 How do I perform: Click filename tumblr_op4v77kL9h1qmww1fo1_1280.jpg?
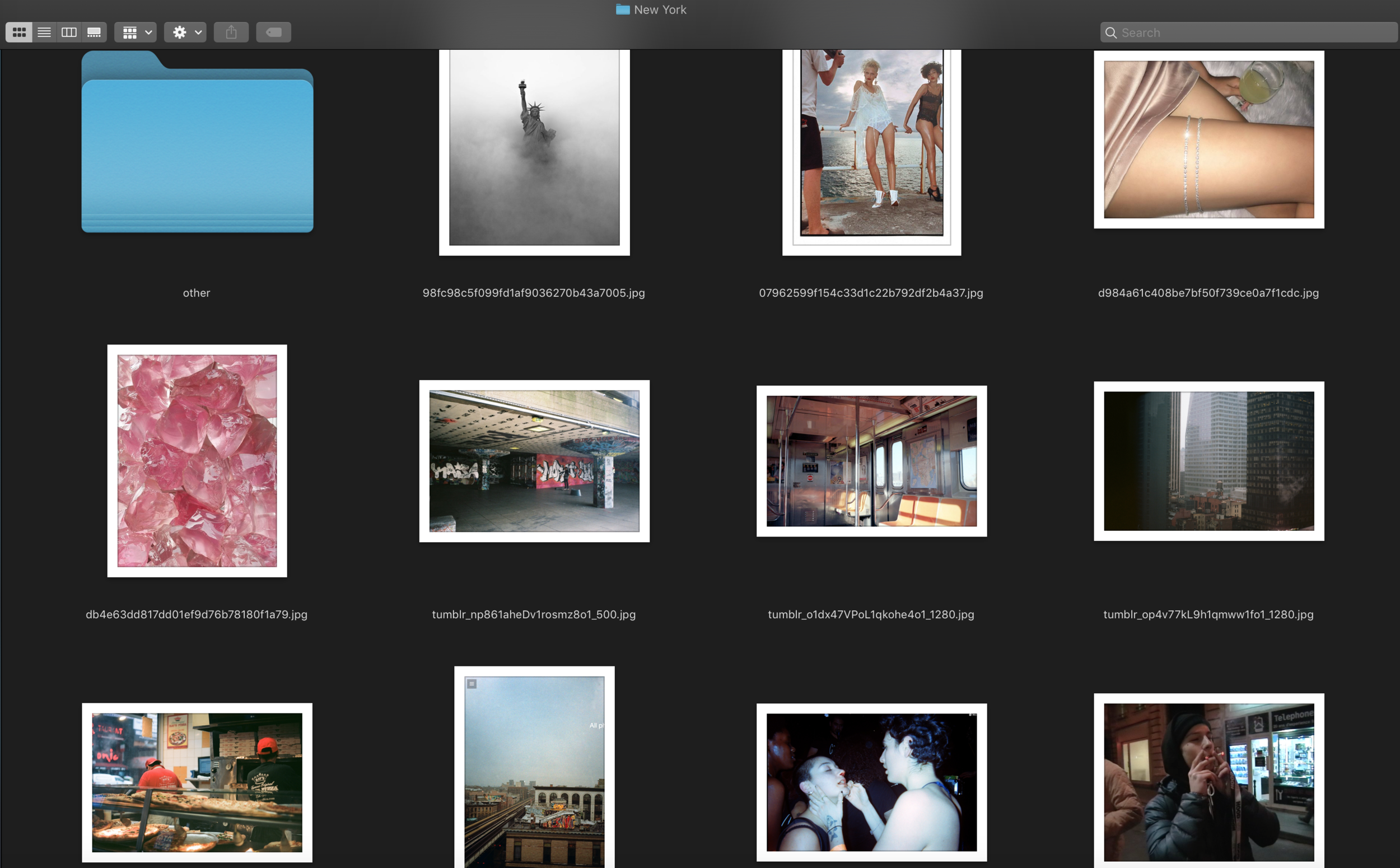(1208, 614)
